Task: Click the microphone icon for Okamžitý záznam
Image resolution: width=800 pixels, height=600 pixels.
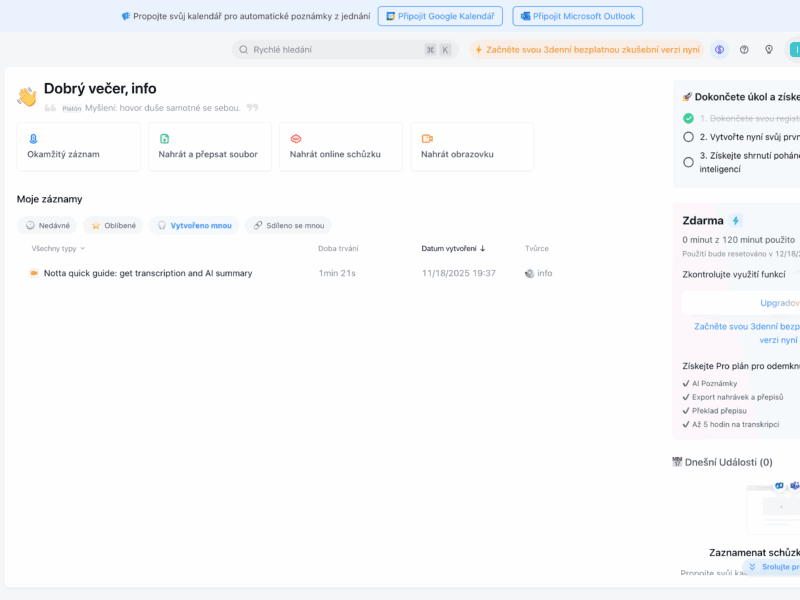Action: 33,138
